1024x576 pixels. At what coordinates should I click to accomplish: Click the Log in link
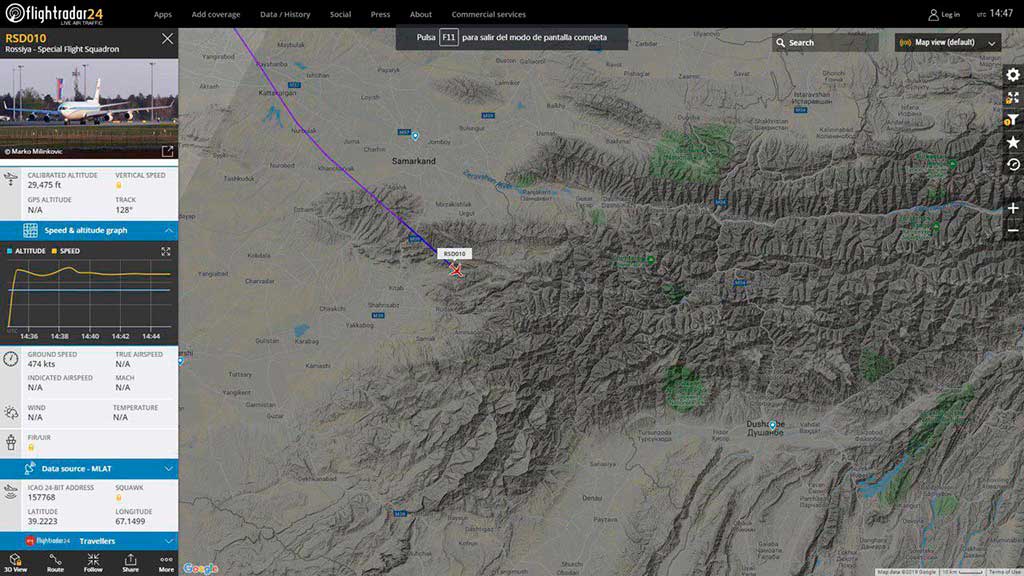tap(950, 14)
